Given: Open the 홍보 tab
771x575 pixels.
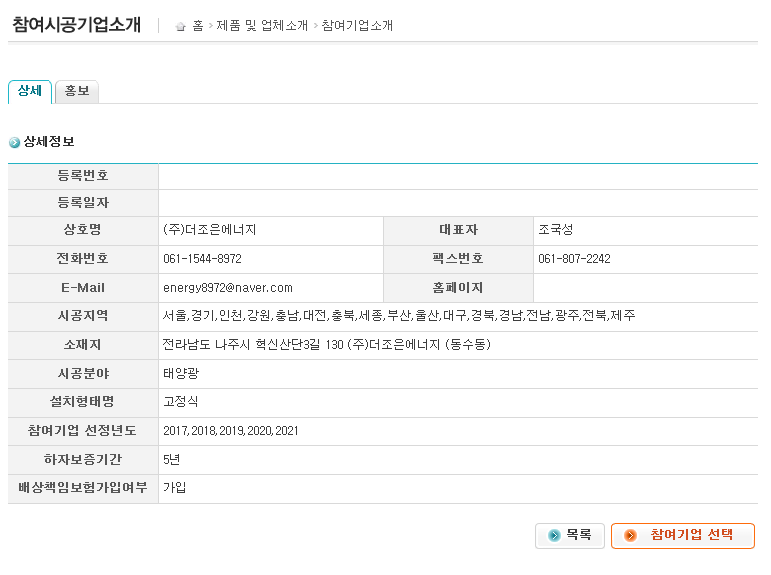Looking at the screenshot, I should (77, 91).
